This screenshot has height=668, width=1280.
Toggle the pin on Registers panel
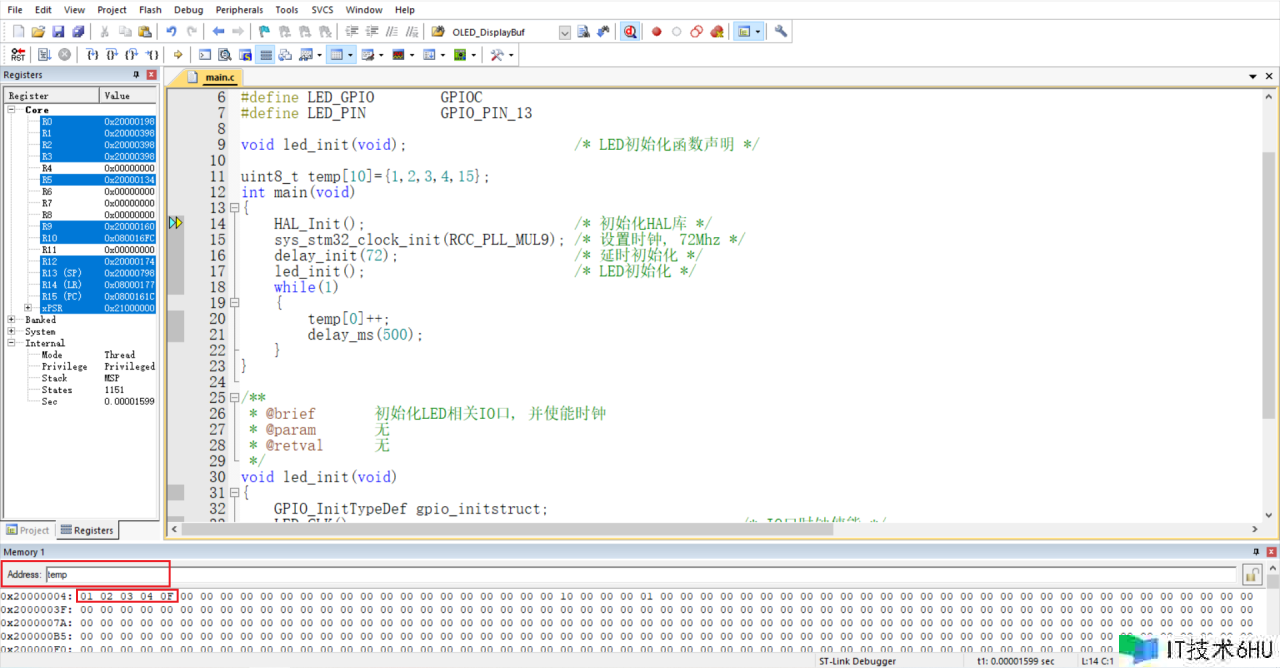[x=137, y=75]
